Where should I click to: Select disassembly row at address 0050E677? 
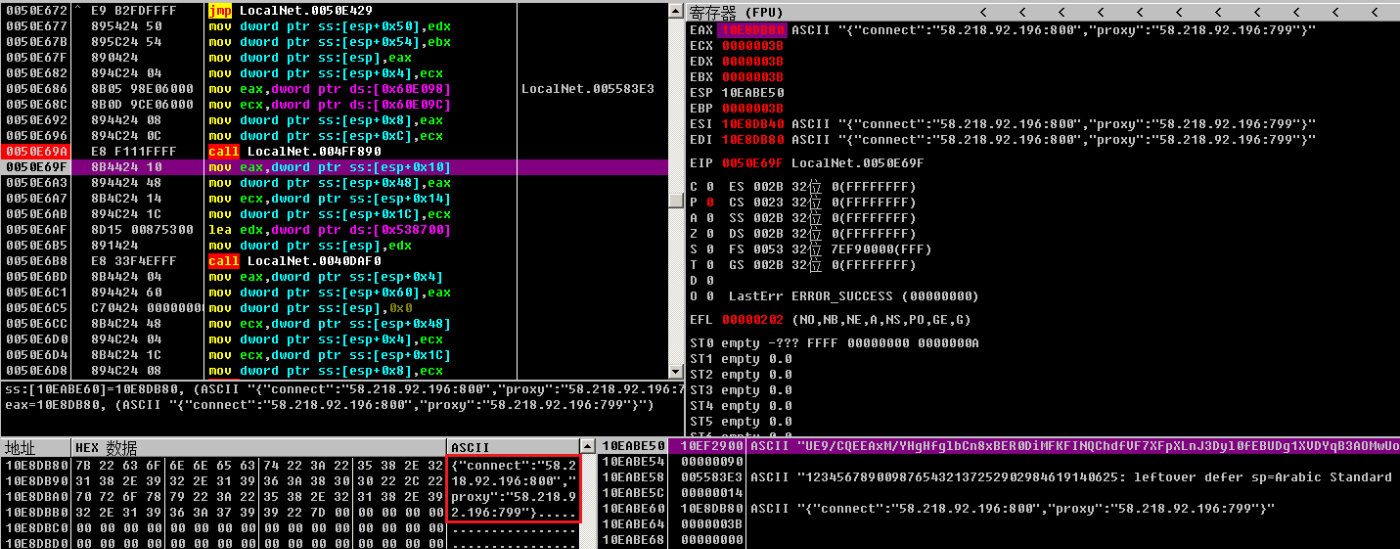(x=334, y=26)
